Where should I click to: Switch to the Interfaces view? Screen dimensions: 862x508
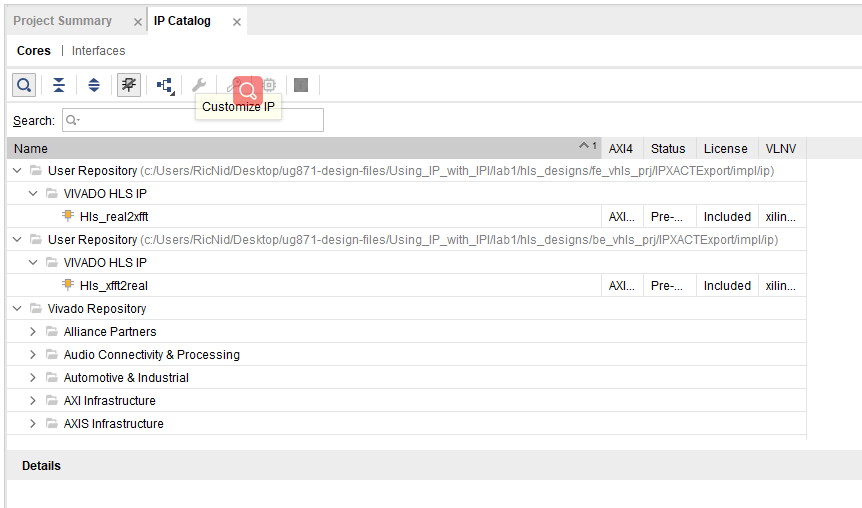(x=98, y=51)
